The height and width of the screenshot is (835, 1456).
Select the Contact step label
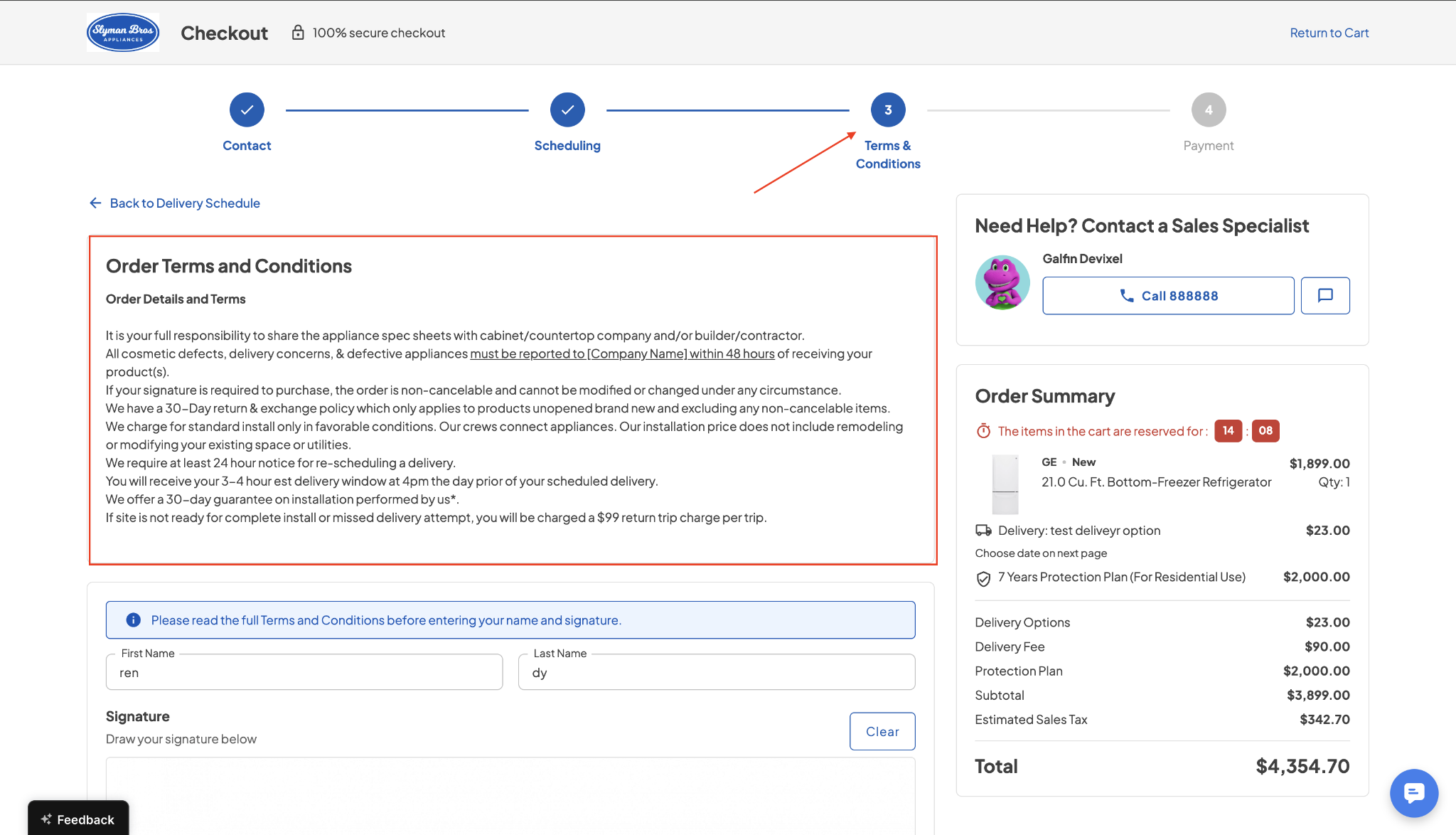247,145
